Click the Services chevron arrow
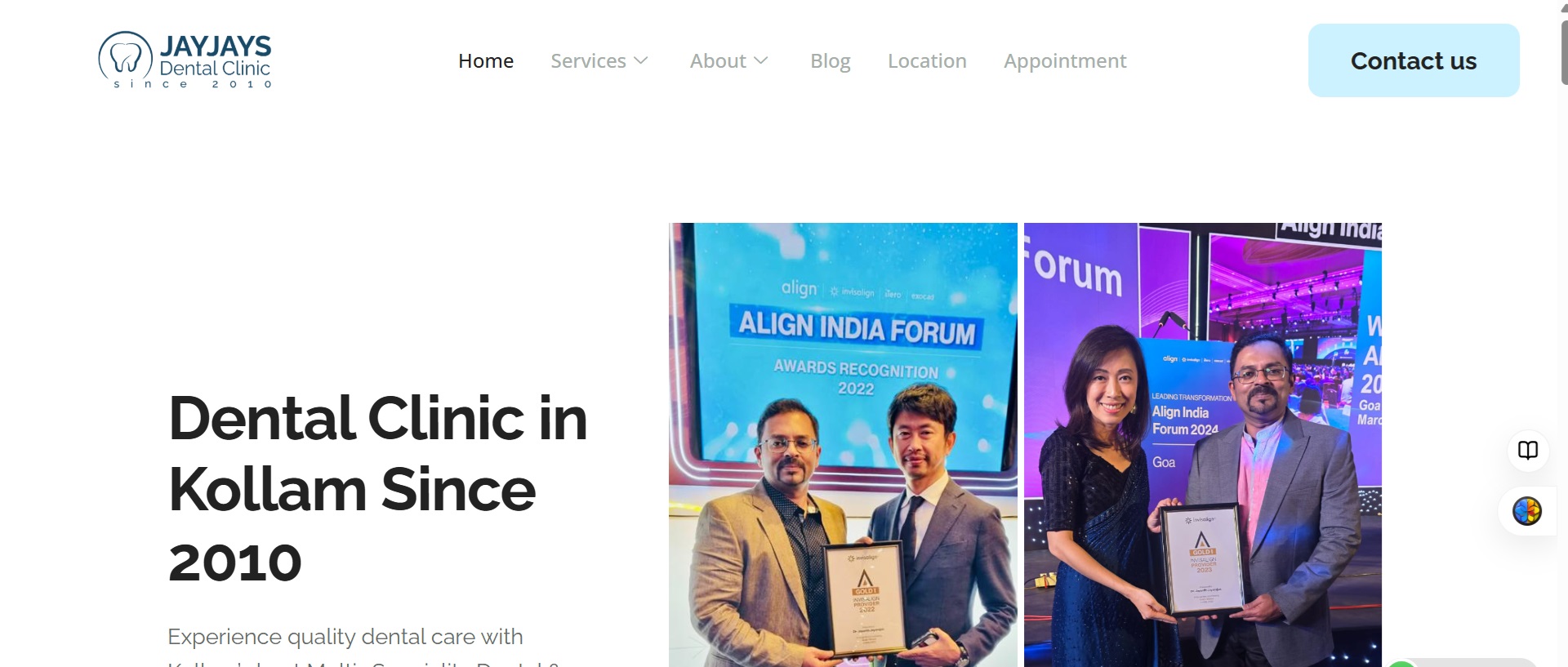 click(x=641, y=60)
